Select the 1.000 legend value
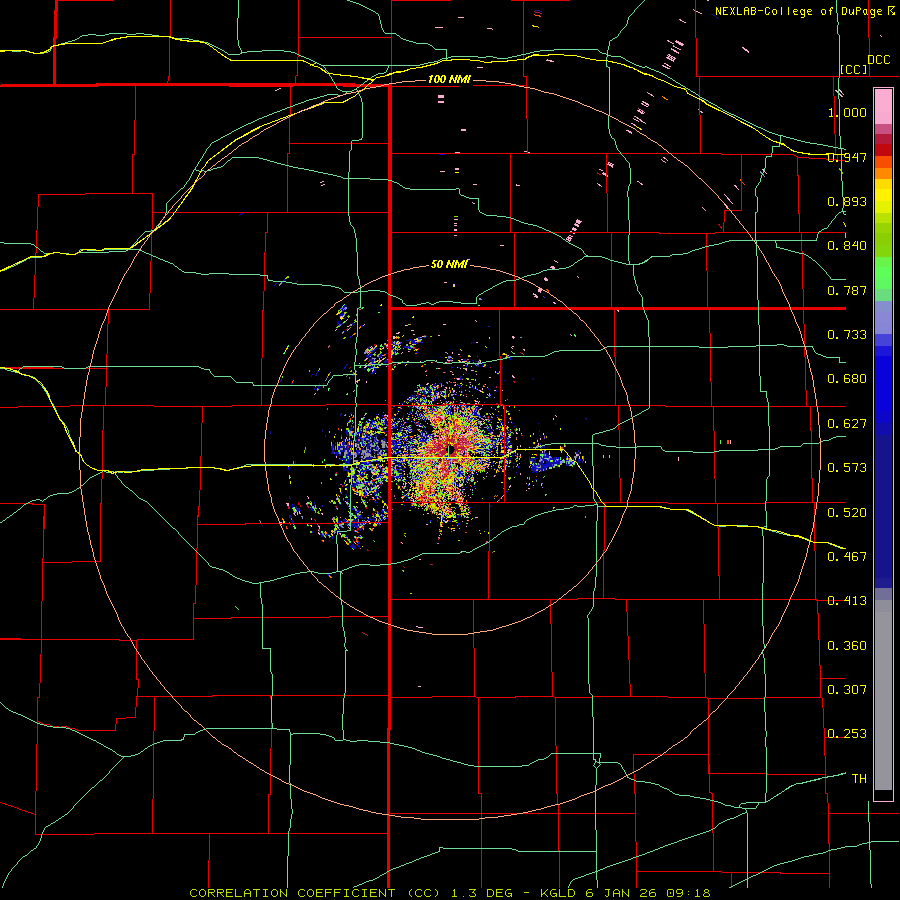 point(847,112)
